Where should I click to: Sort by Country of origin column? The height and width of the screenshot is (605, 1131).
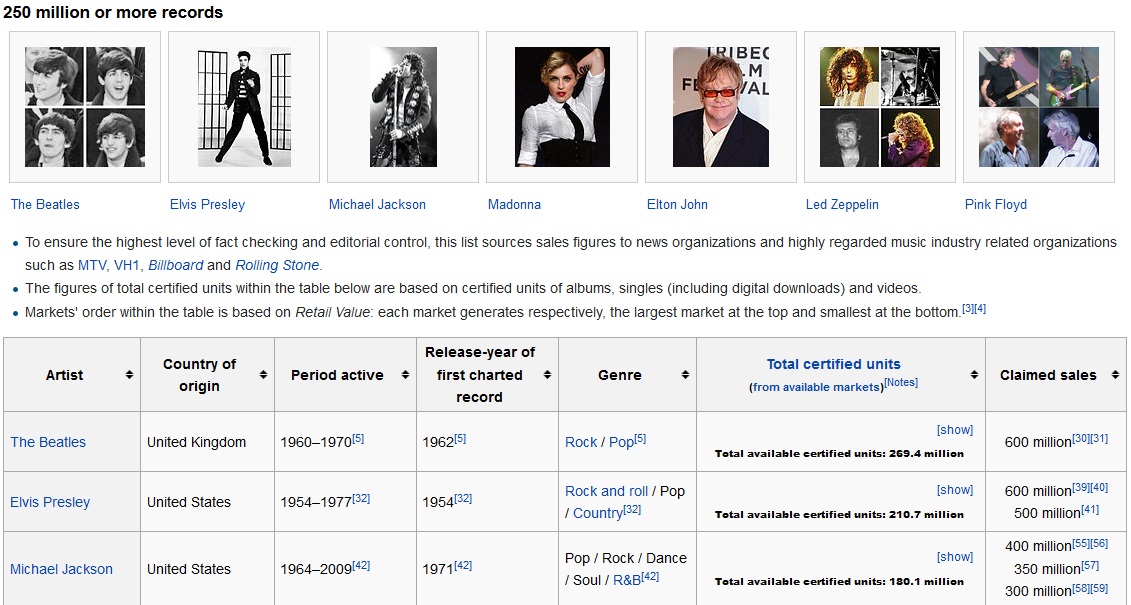click(263, 375)
